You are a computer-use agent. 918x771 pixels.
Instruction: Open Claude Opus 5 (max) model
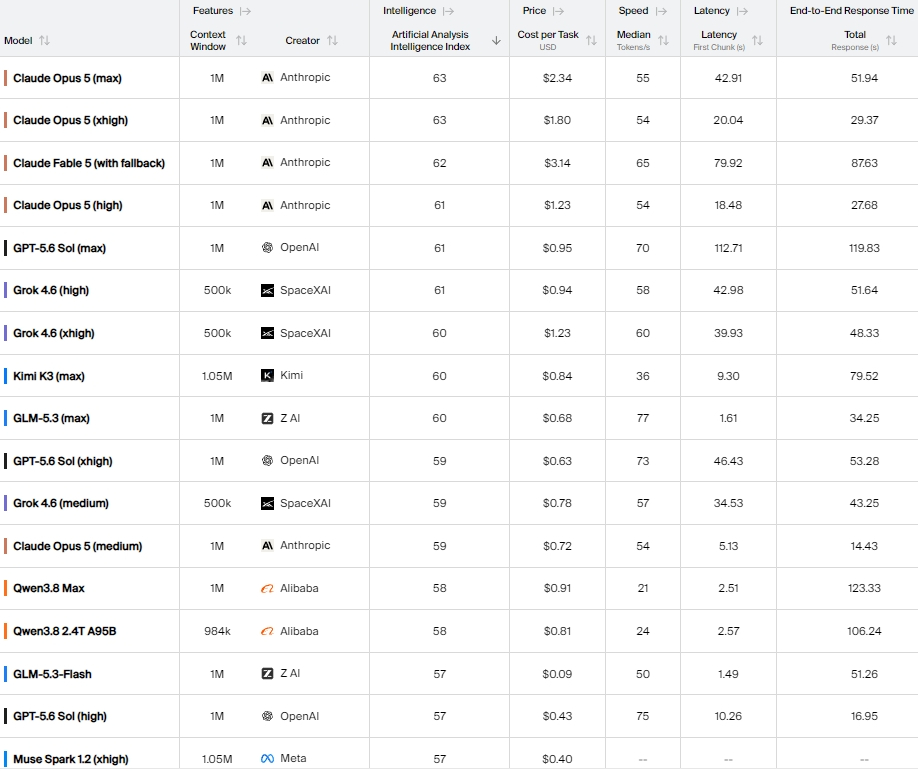(x=67, y=78)
